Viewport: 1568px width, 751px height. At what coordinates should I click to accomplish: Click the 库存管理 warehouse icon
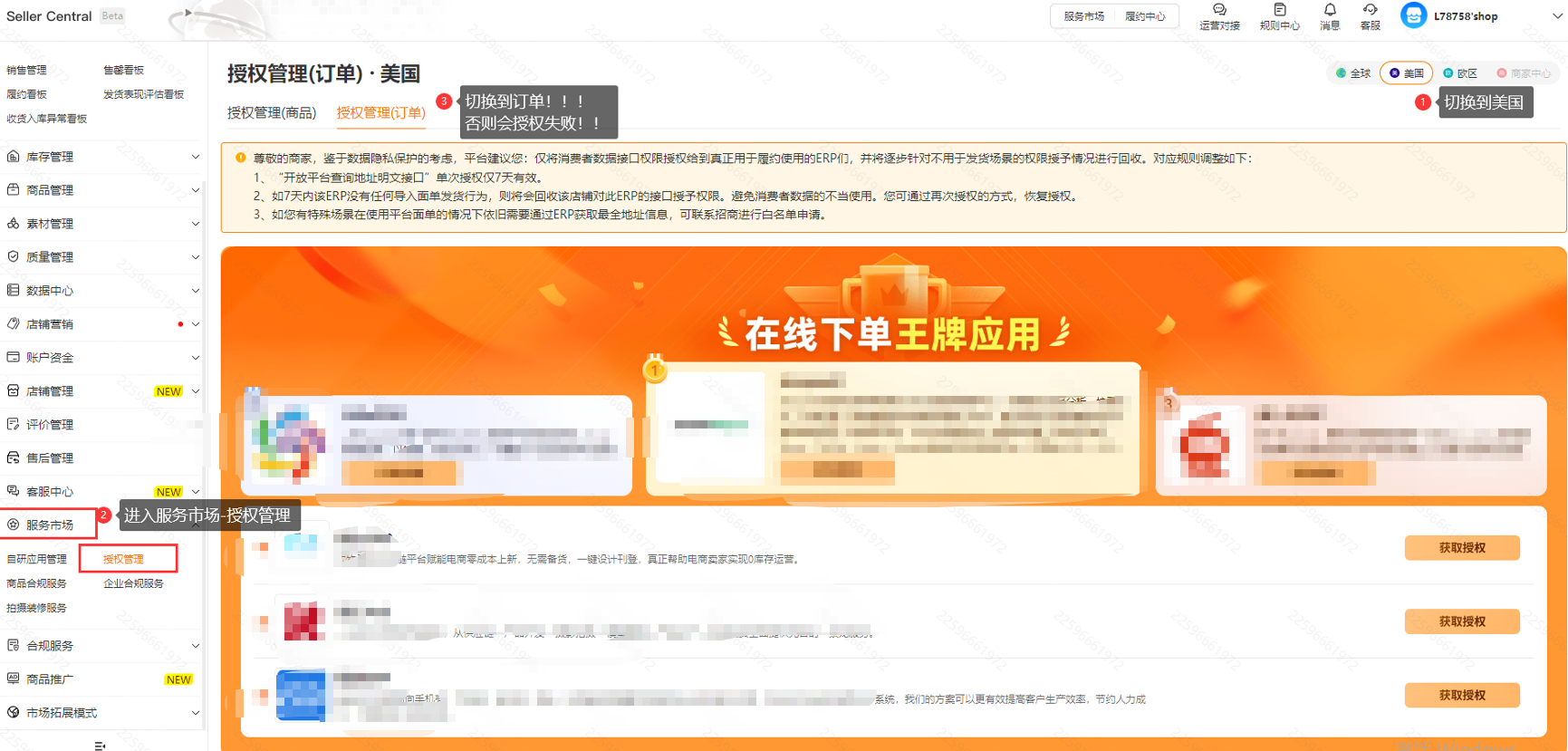pyautogui.click(x=13, y=157)
